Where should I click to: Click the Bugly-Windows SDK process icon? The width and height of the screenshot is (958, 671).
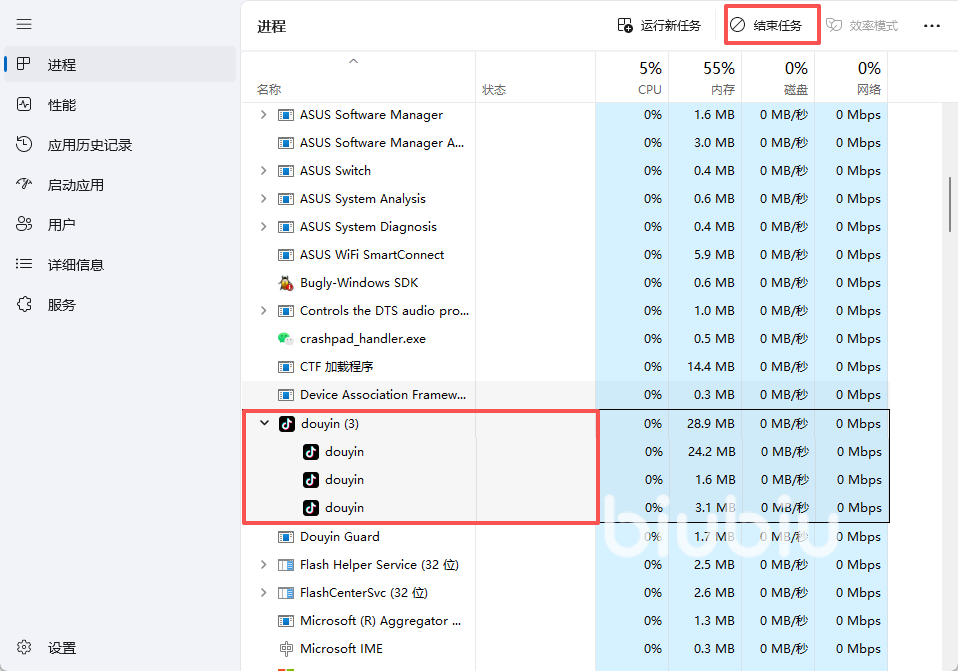tap(286, 283)
